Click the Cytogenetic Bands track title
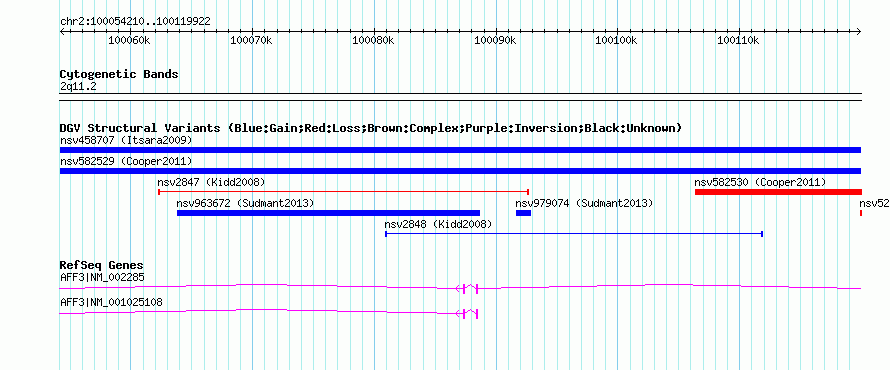The height and width of the screenshot is (370, 890). tap(119, 74)
